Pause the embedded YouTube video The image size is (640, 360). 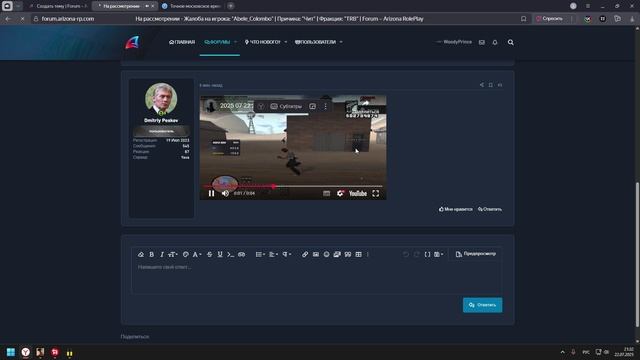coord(211,193)
